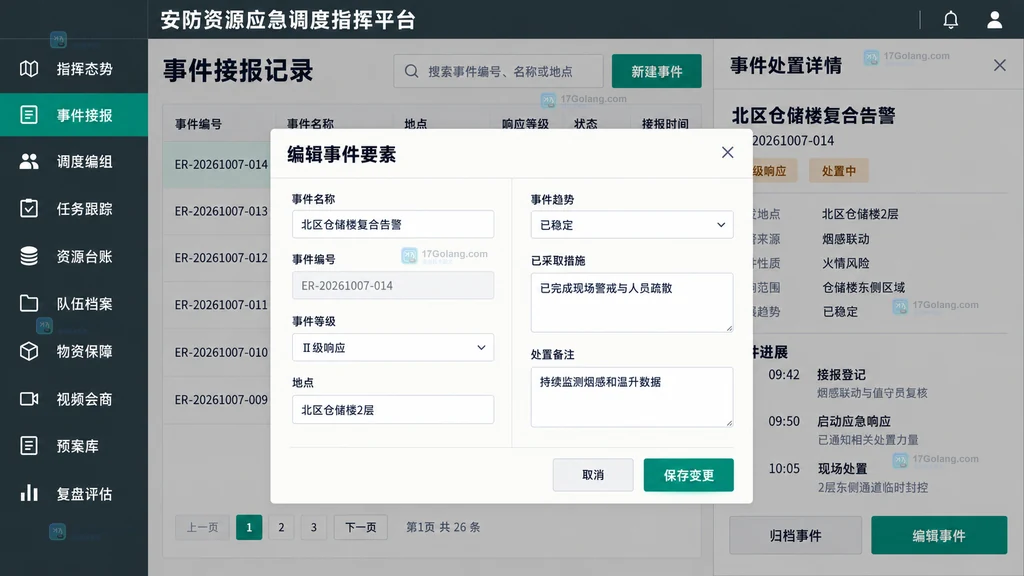
Task: Open the user profile icon
Action: coord(994,20)
